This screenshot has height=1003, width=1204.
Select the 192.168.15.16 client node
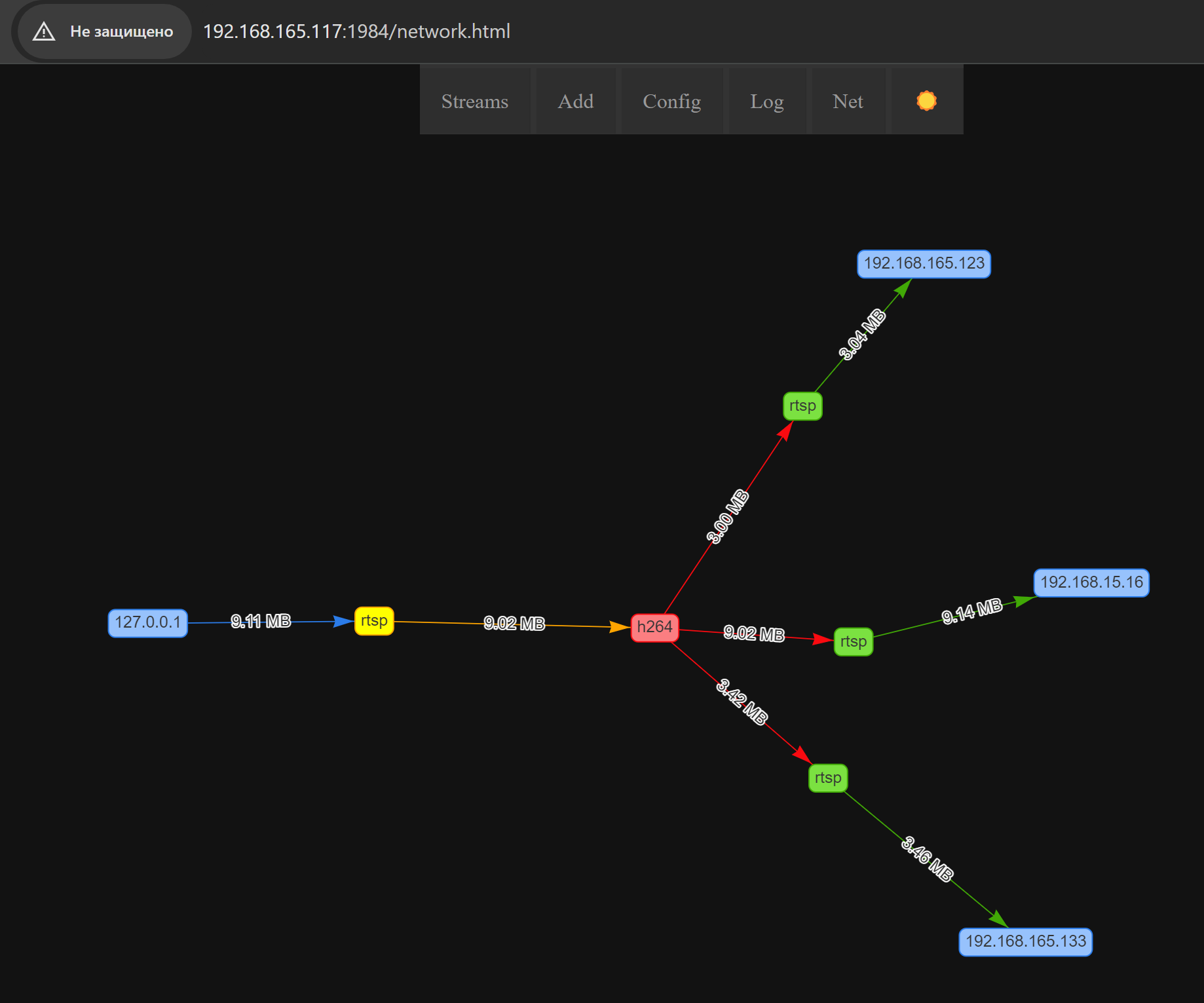click(1091, 582)
